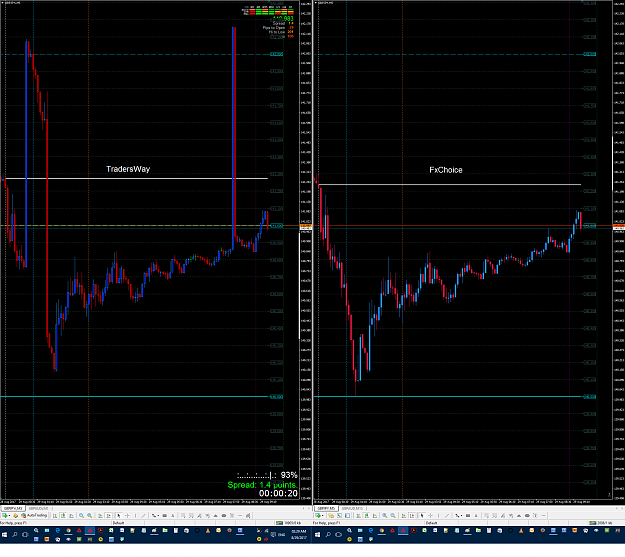This screenshot has height=557, width=625.
Task: Click Default profile in left status bar
Action: [118, 523]
